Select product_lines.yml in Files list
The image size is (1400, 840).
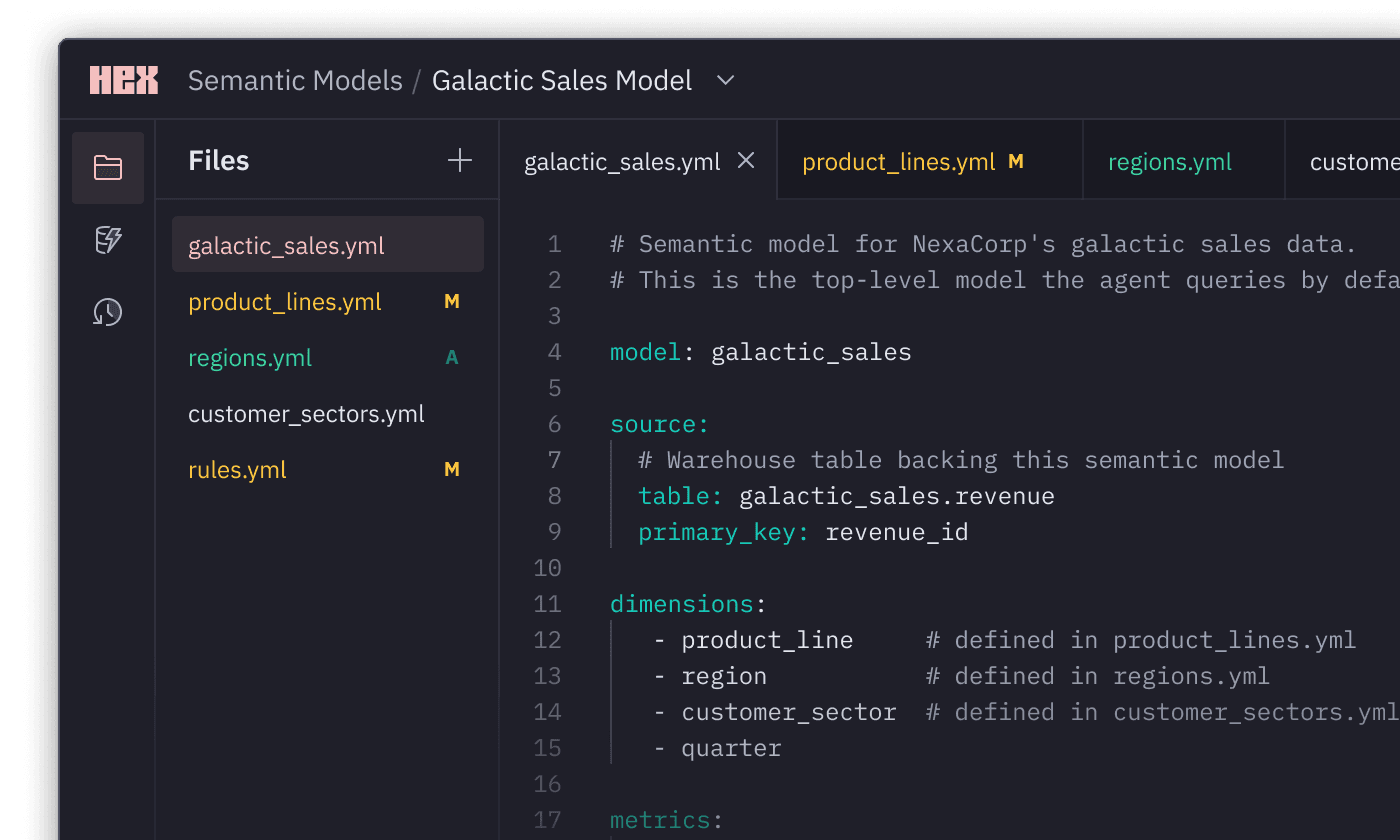[x=328, y=301]
